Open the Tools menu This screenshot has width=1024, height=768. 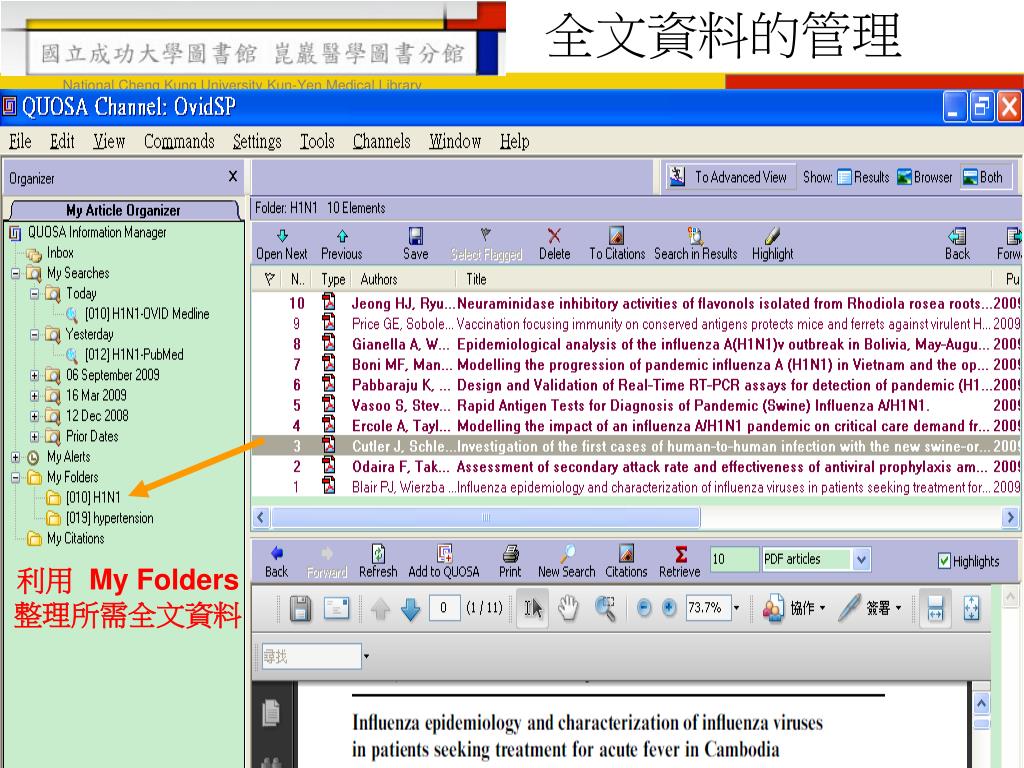click(x=317, y=141)
